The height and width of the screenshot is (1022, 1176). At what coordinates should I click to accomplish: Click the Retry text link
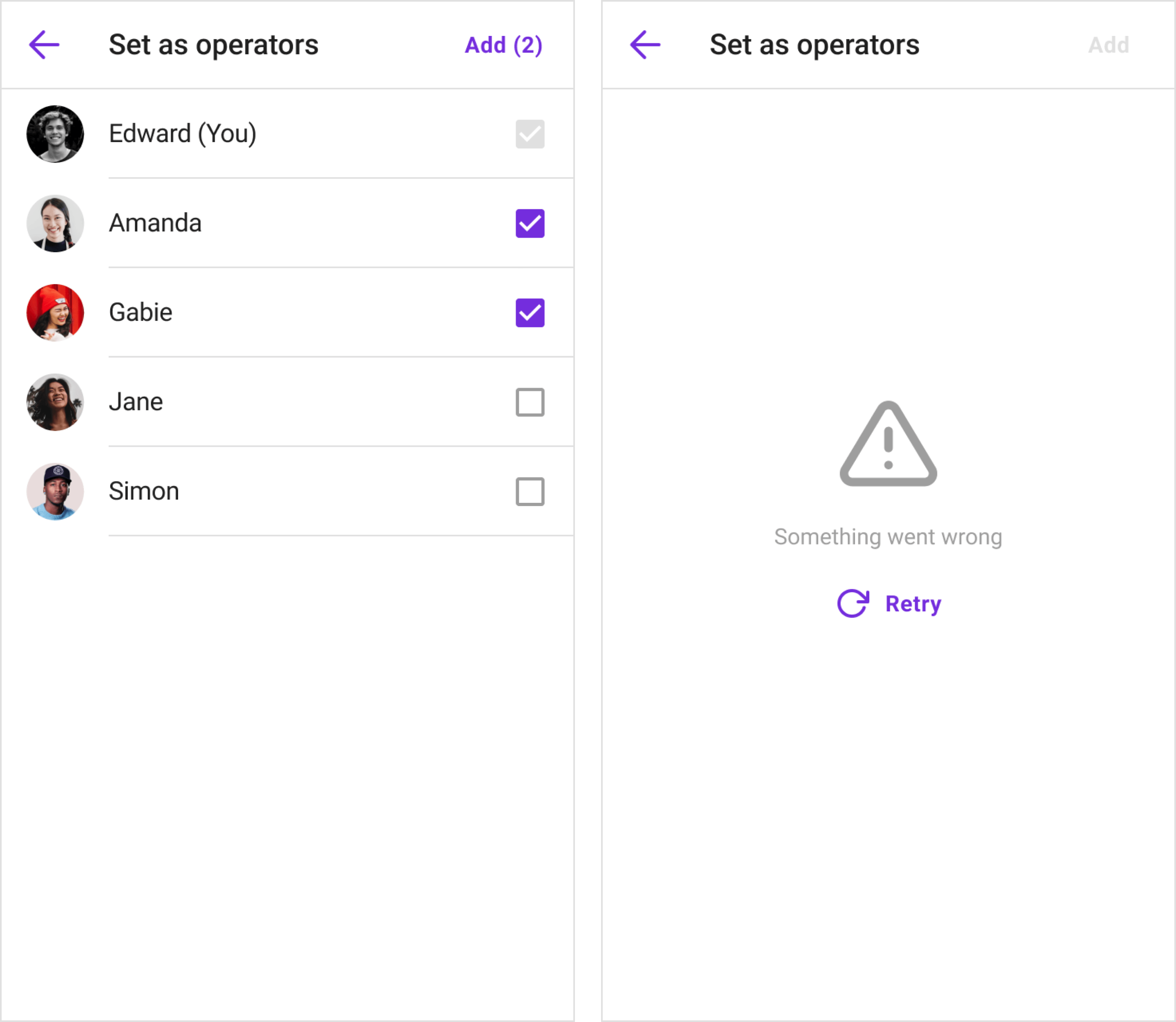pyautogui.click(x=913, y=604)
